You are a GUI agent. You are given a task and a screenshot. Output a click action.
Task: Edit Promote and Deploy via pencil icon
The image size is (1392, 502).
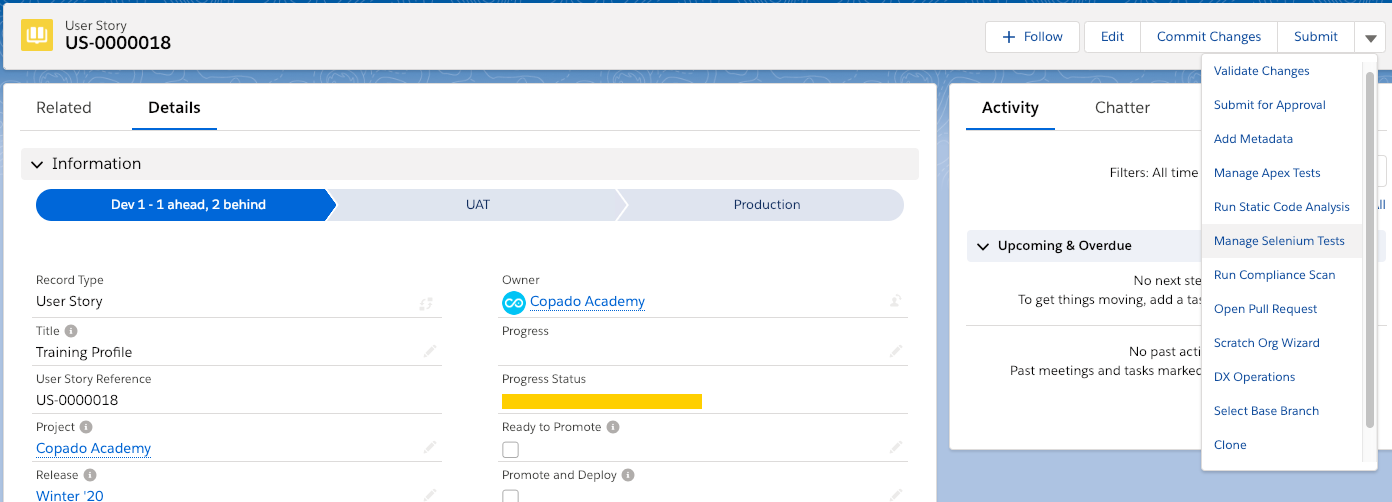[897, 494]
